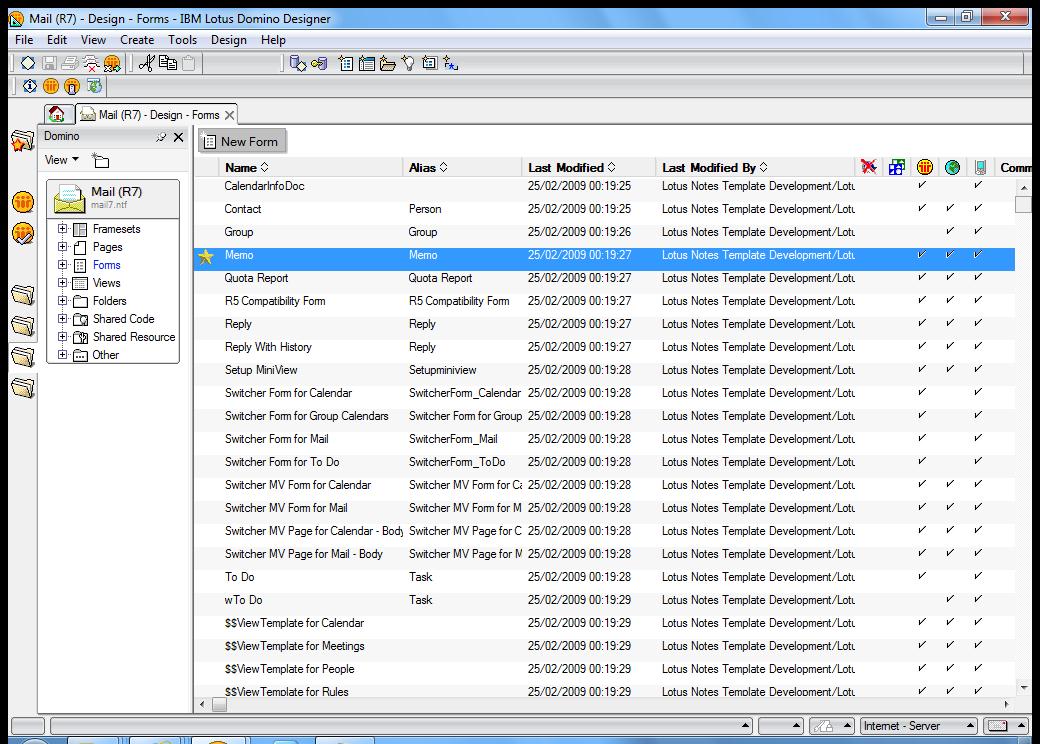This screenshot has height=744, width=1040.
Task: Expand the Framesets tree node
Action: pyautogui.click(x=62, y=229)
